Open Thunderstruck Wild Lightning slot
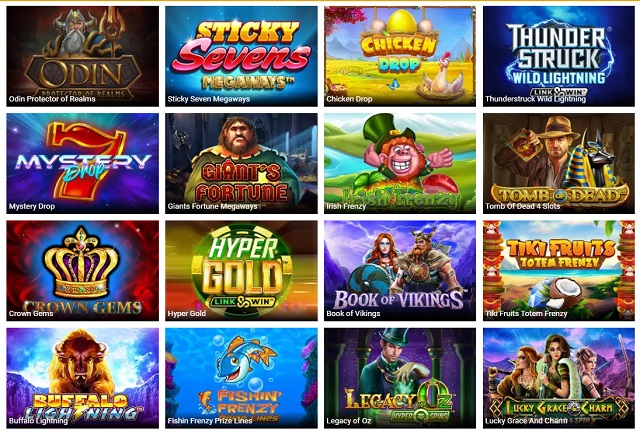The image size is (640, 435). click(559, 56)
